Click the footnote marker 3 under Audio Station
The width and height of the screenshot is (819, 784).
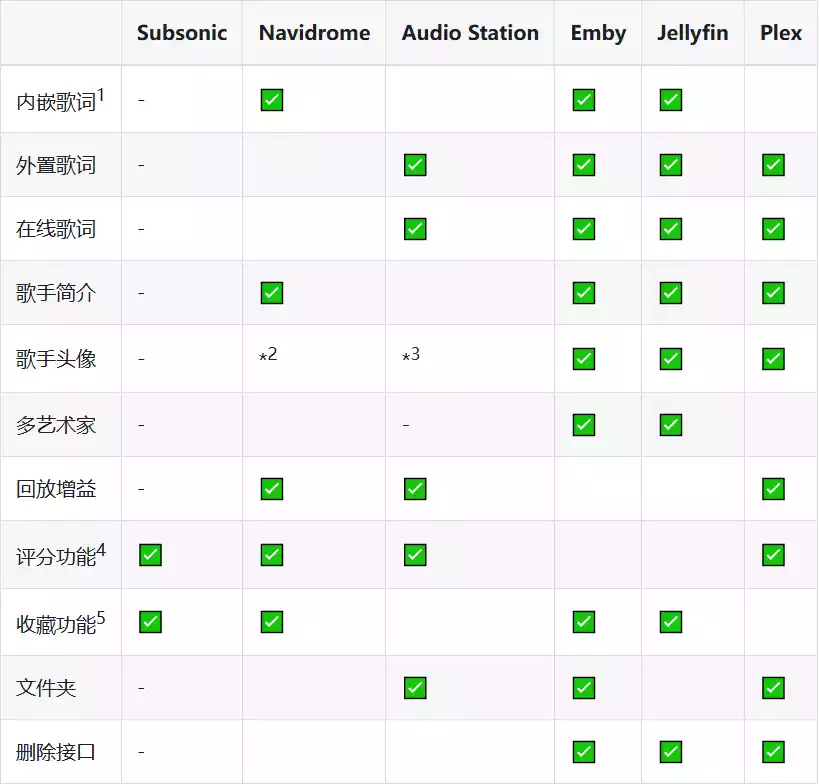pyautogui.click(x=410, y=353)
